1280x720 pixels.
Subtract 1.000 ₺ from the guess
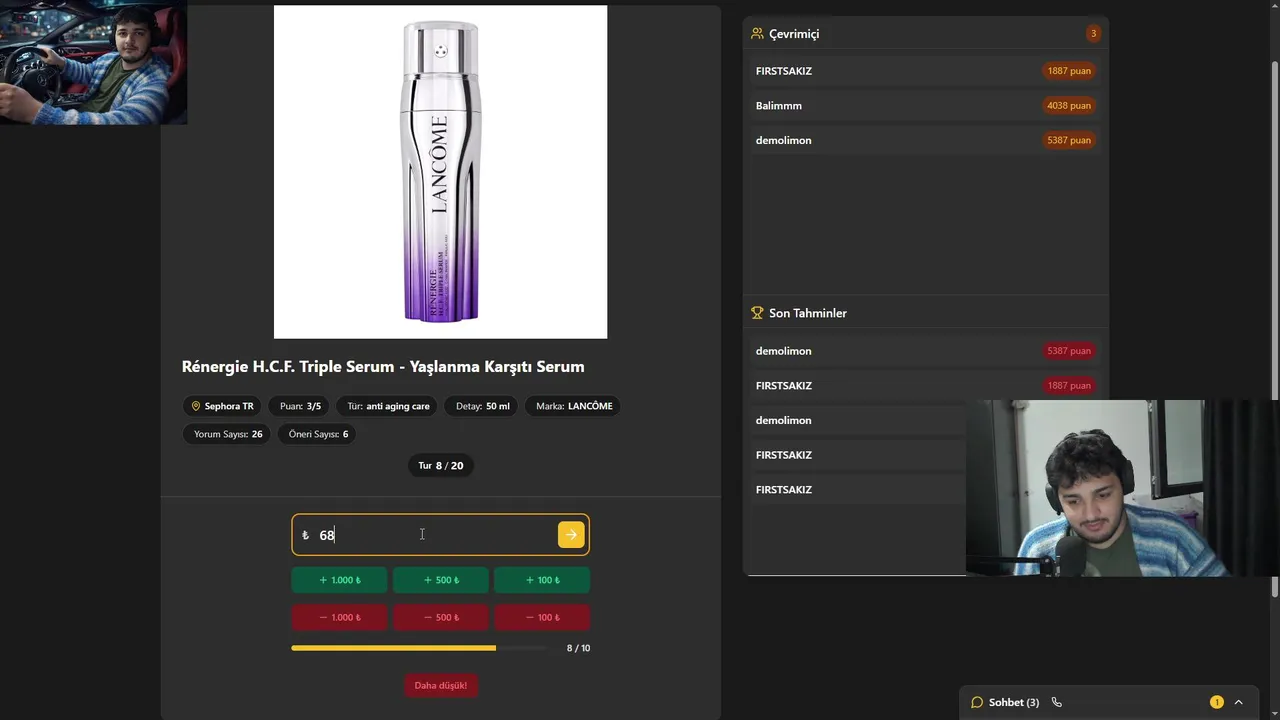[339, 617]
